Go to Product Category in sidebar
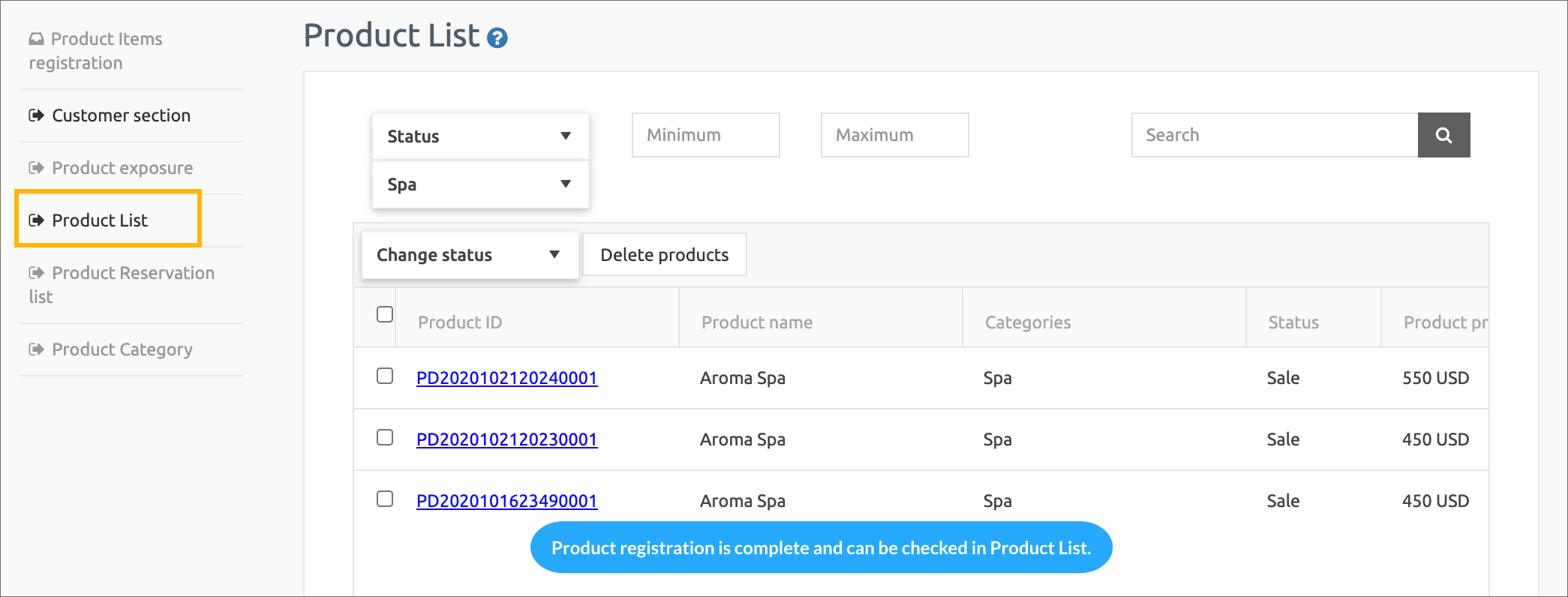Screen dimensions: 1568x597 (x=122, y=349)
